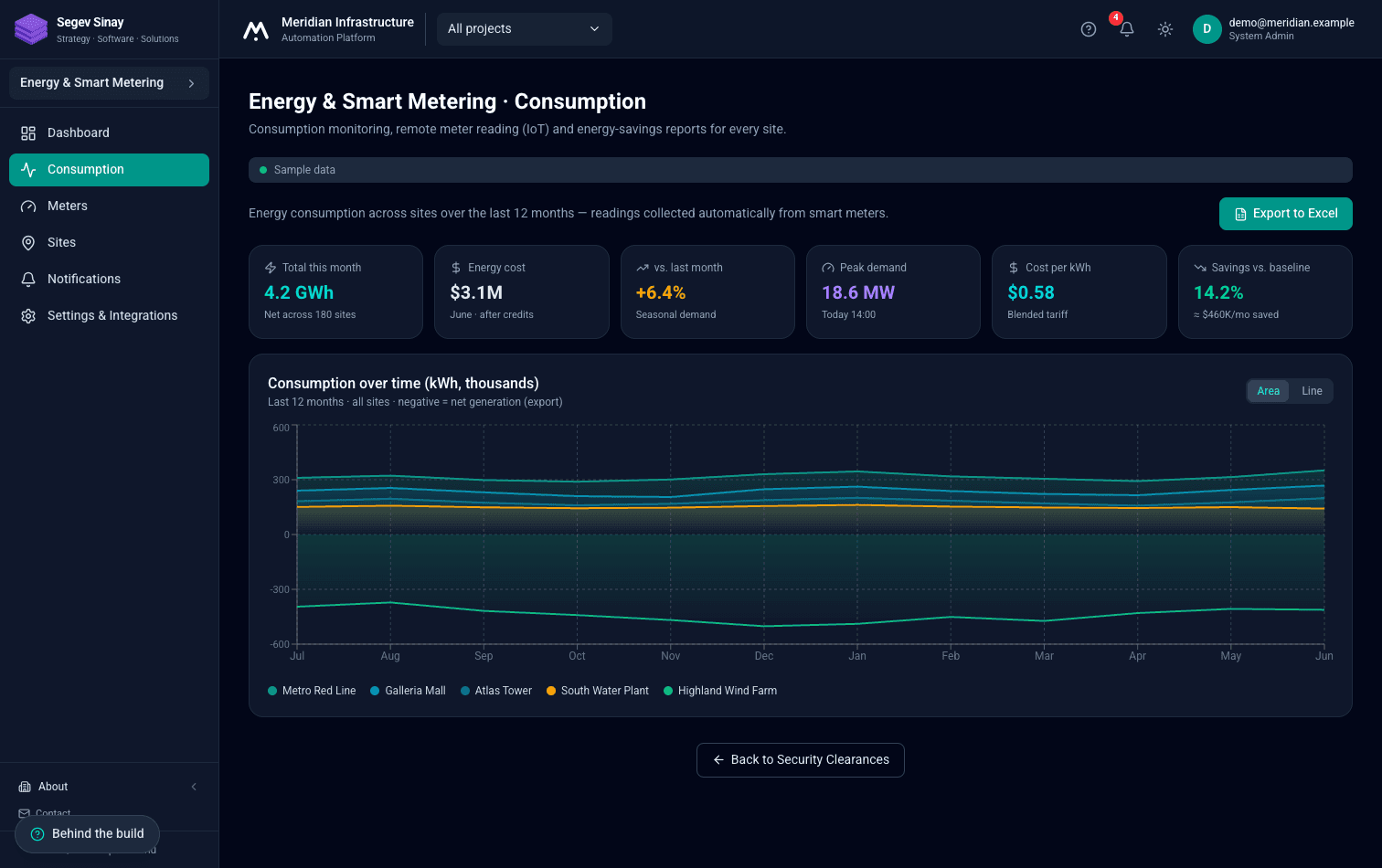Click the South Water Plant orange legend dot
Image resolution: width=1382 pixels, height=868 pixels.
pos(551,691)
